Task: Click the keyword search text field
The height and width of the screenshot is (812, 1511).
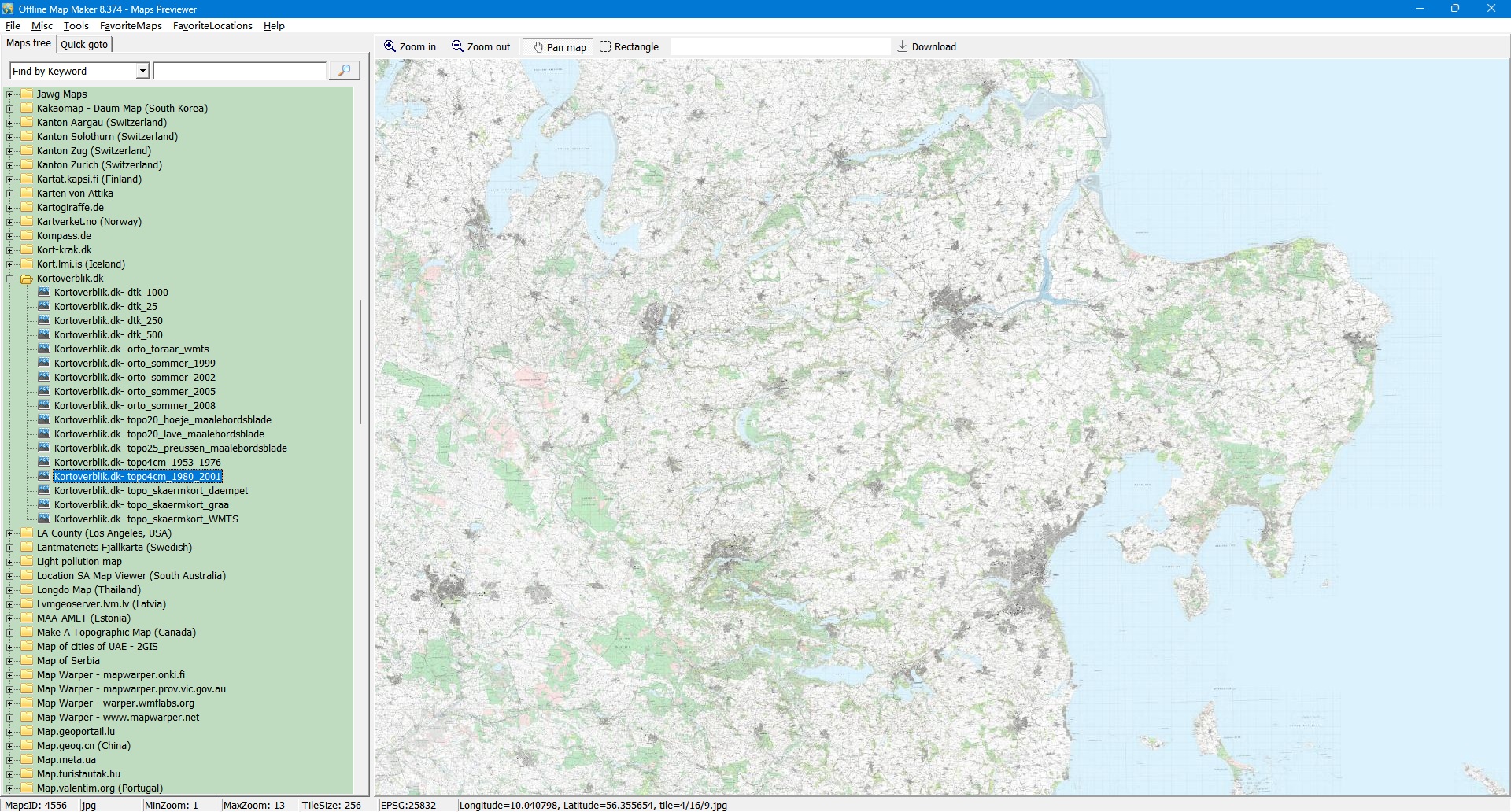Action: click(240, 72)
